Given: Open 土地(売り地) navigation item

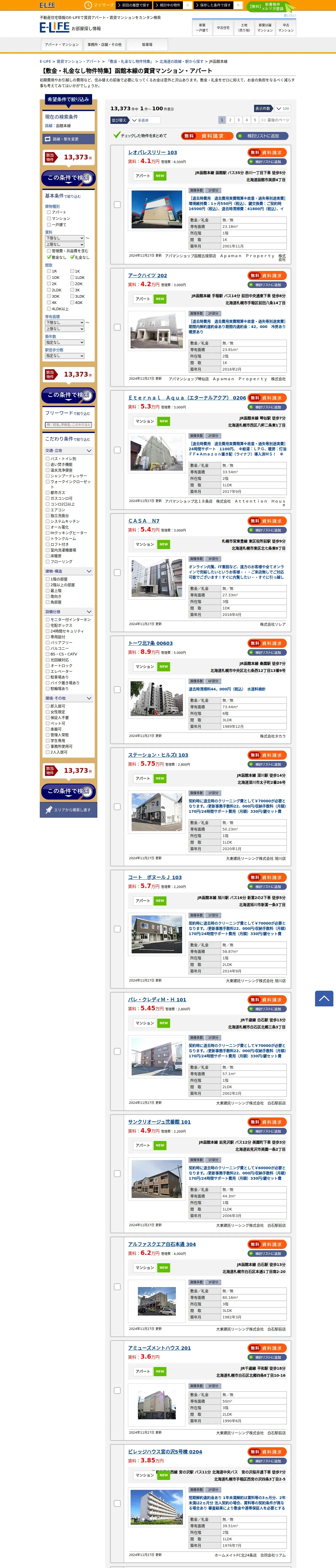Looking at the screenshot, I should point(244,27).
